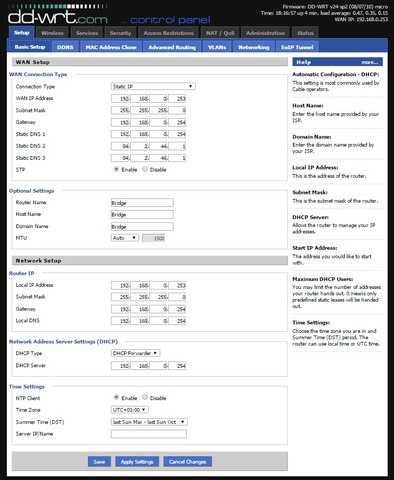This screenshot has height=480, width=394.
Task: Click Static DNS 3 third octet field
Action: point(159,158)
